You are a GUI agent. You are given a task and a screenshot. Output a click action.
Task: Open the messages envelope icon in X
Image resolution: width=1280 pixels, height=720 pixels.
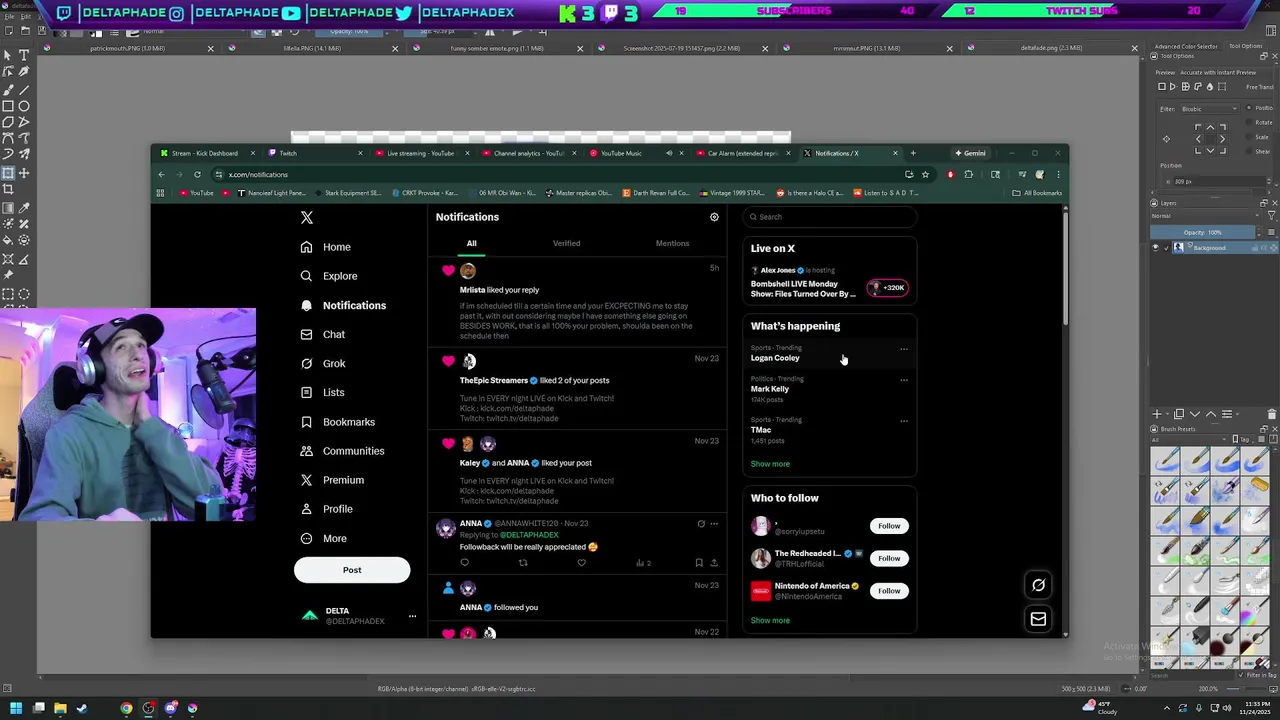pyautogui.click(x=1038, y=619)
